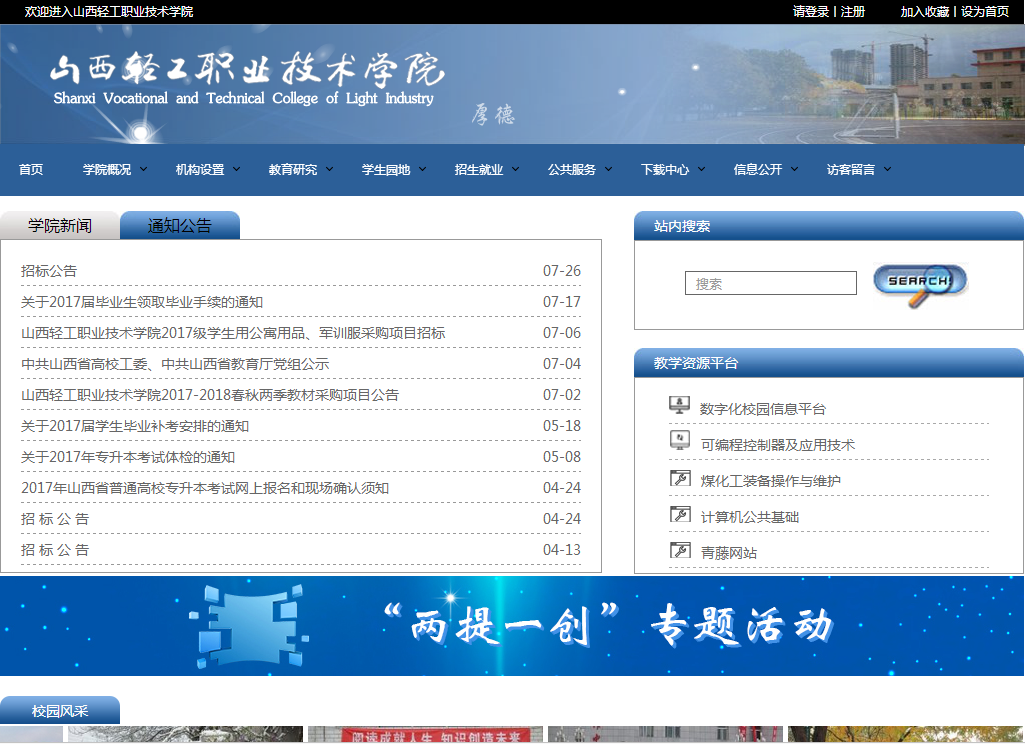
Task: Go to 首页 in navigation bar
Action: (x=31, y=170)
